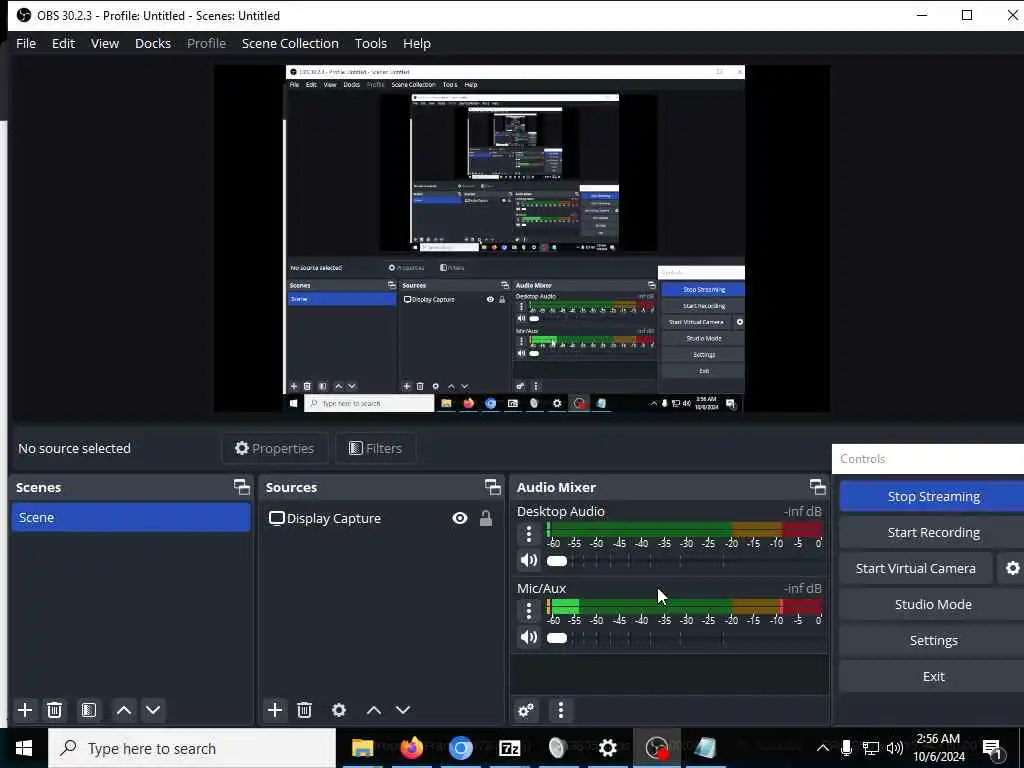The height and width of the screenshot is (768, 1024).
Task: Remove selected scene with trash icon
Action: click(x=55, y=710)
